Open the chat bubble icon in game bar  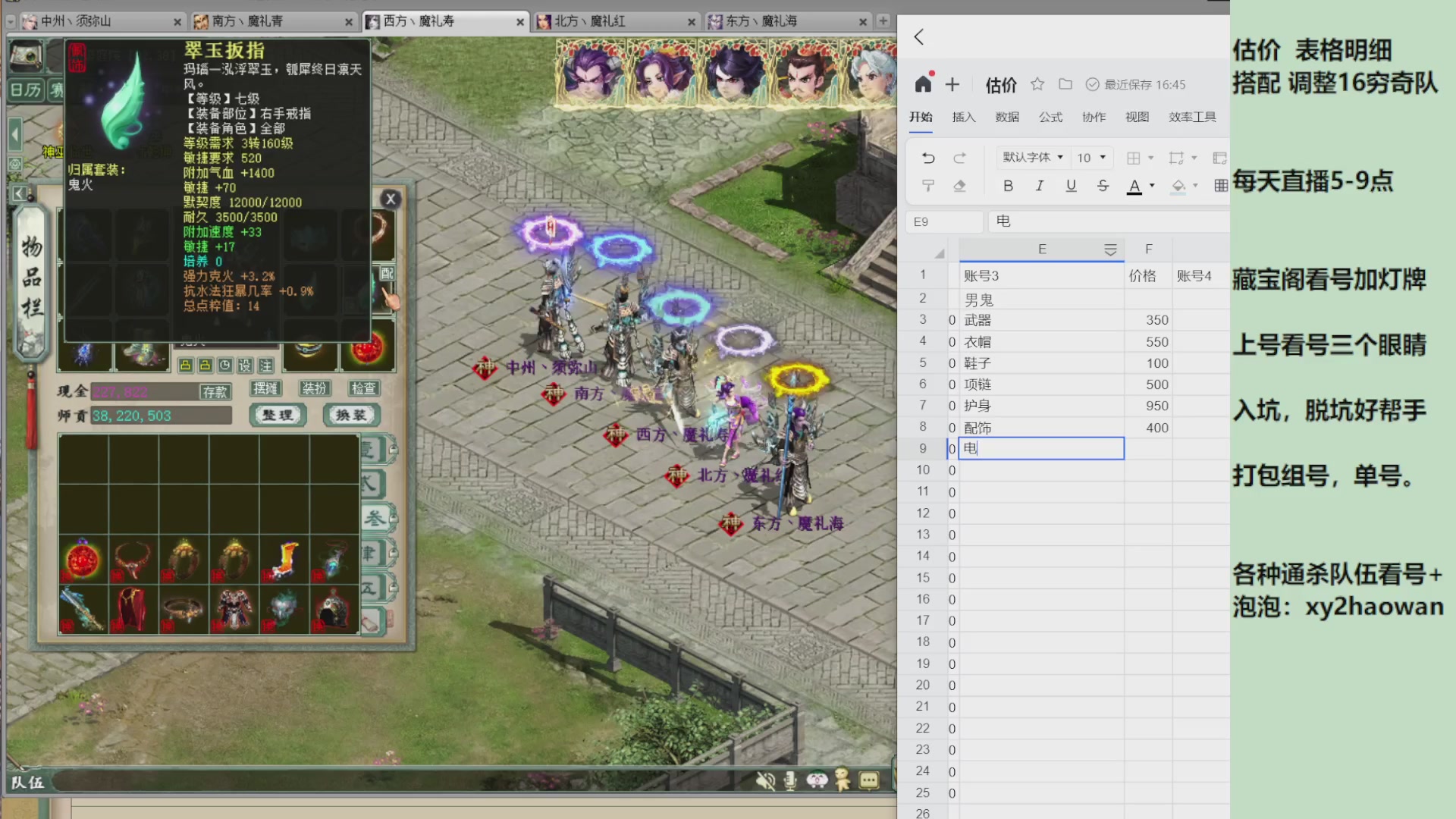[869, 780]
